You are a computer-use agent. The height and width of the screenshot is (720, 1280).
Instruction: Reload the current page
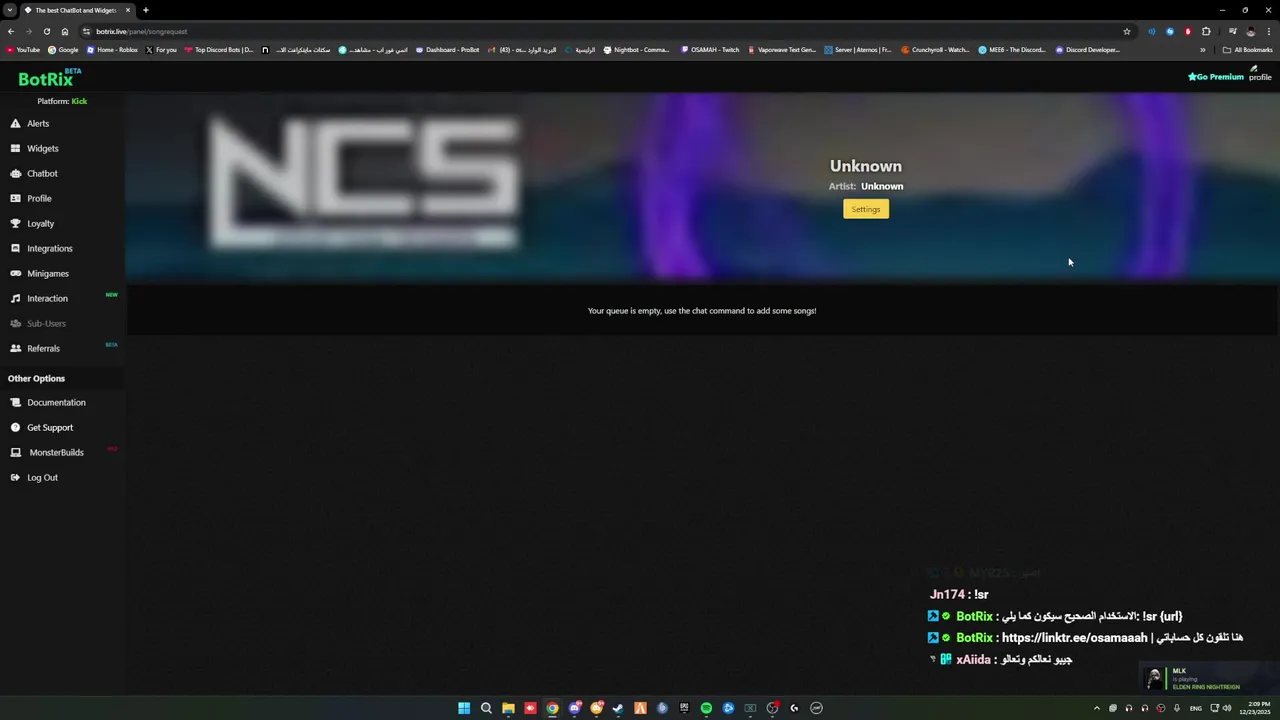click(47, 31)
